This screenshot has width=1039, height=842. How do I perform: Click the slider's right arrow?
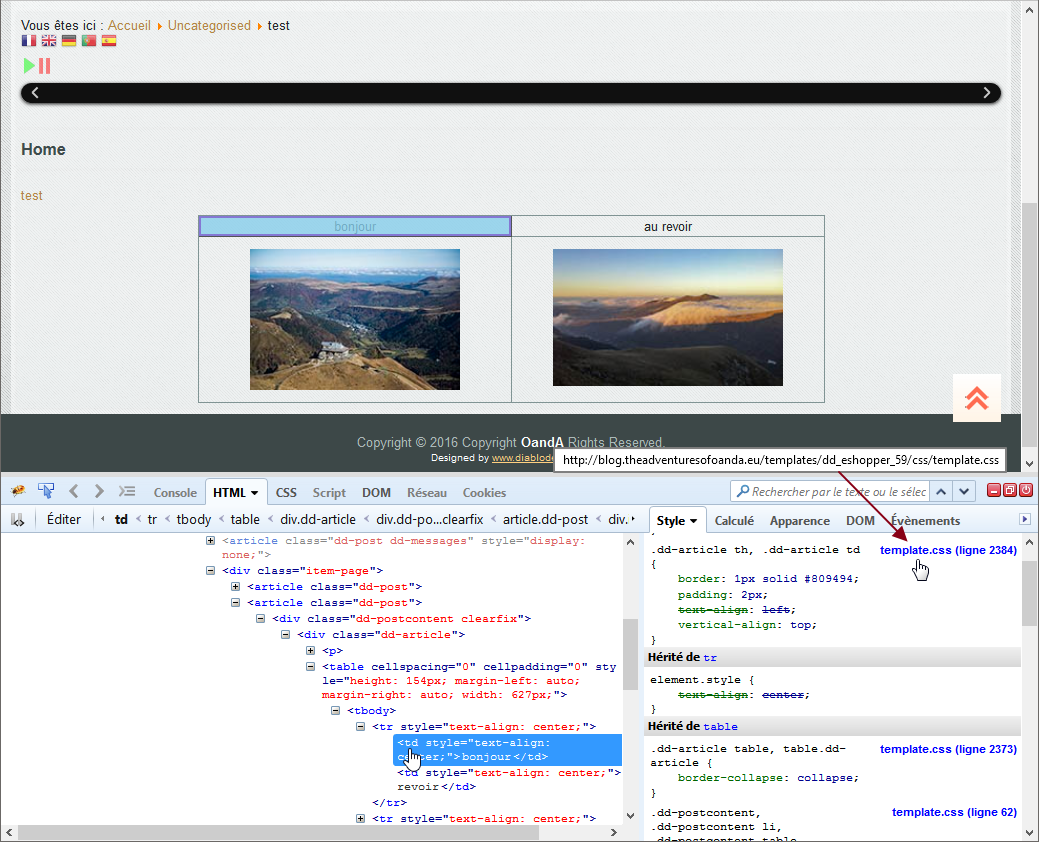[x=987, y=93]
